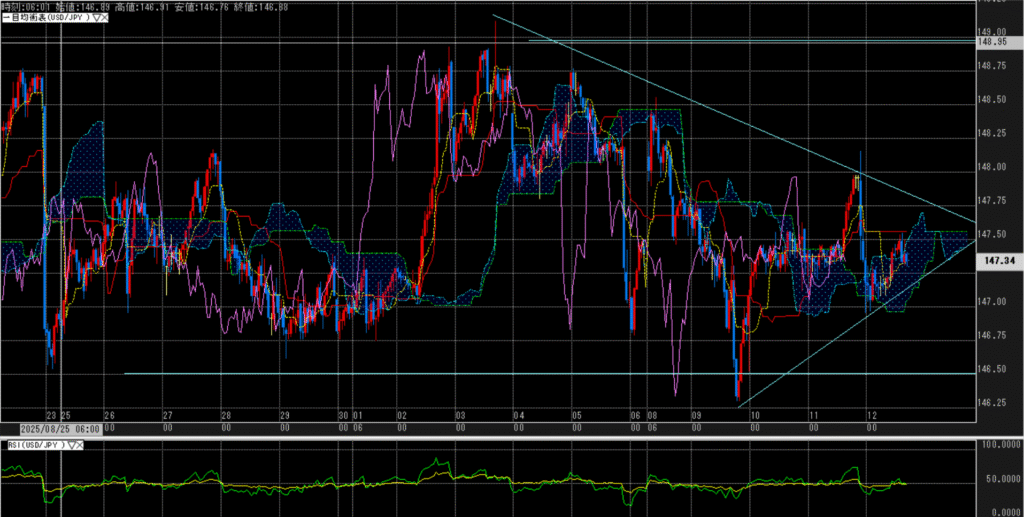This screenshot has height=517, width=1024.
Task: Open the Ichimoku (USD/JPY) indicator dropdown triangle
Action: coord(96,17)
